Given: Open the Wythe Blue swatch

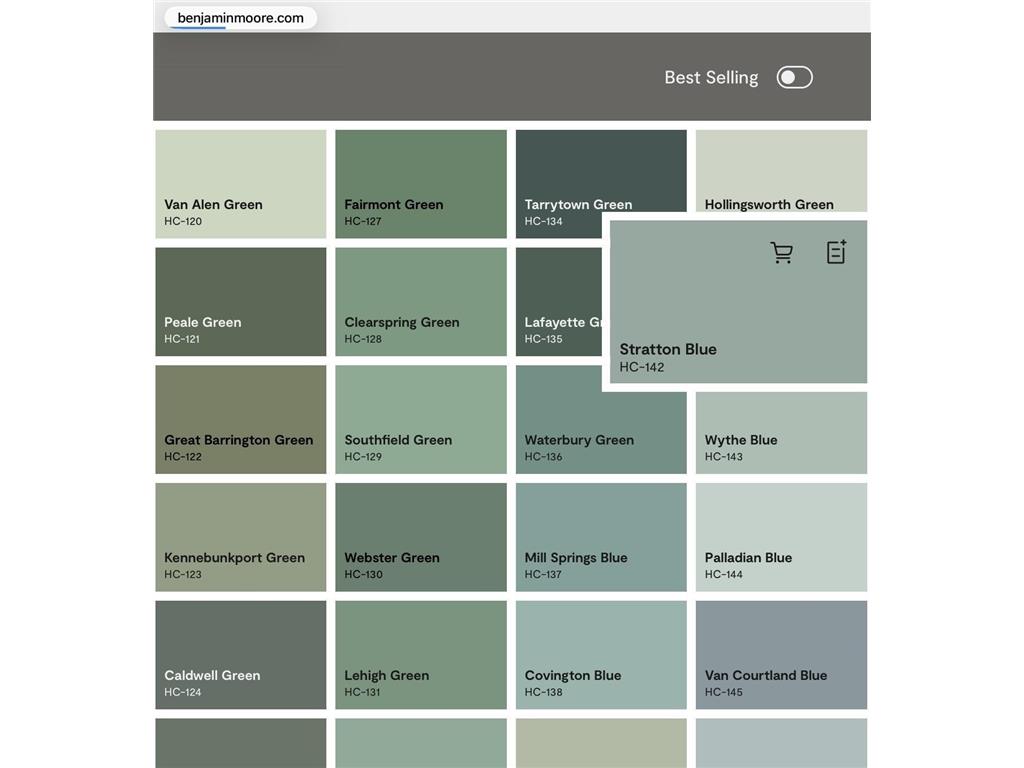Looking at the screenshot, I should 781,433.
